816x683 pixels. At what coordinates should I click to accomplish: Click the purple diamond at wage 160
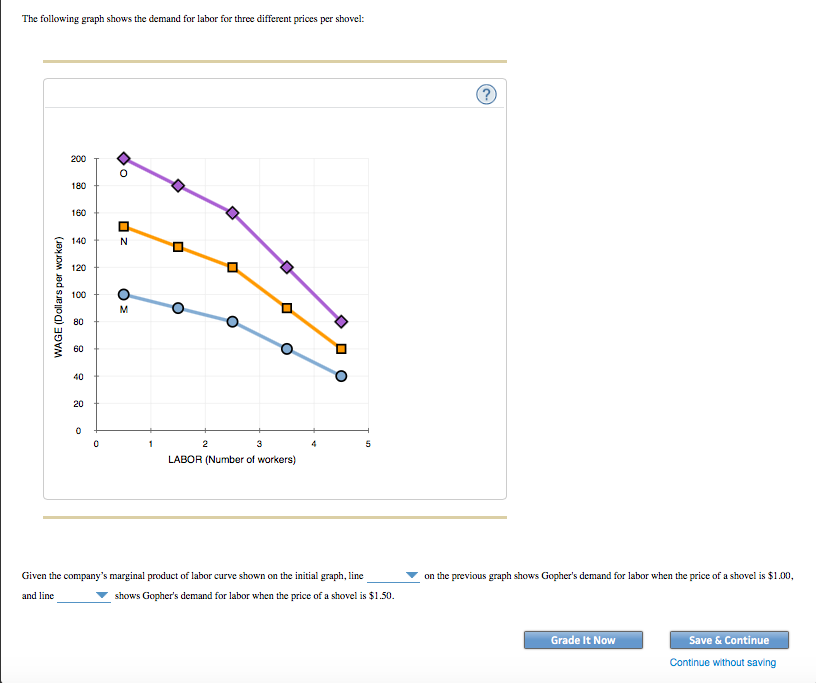[x=233, y=212]
